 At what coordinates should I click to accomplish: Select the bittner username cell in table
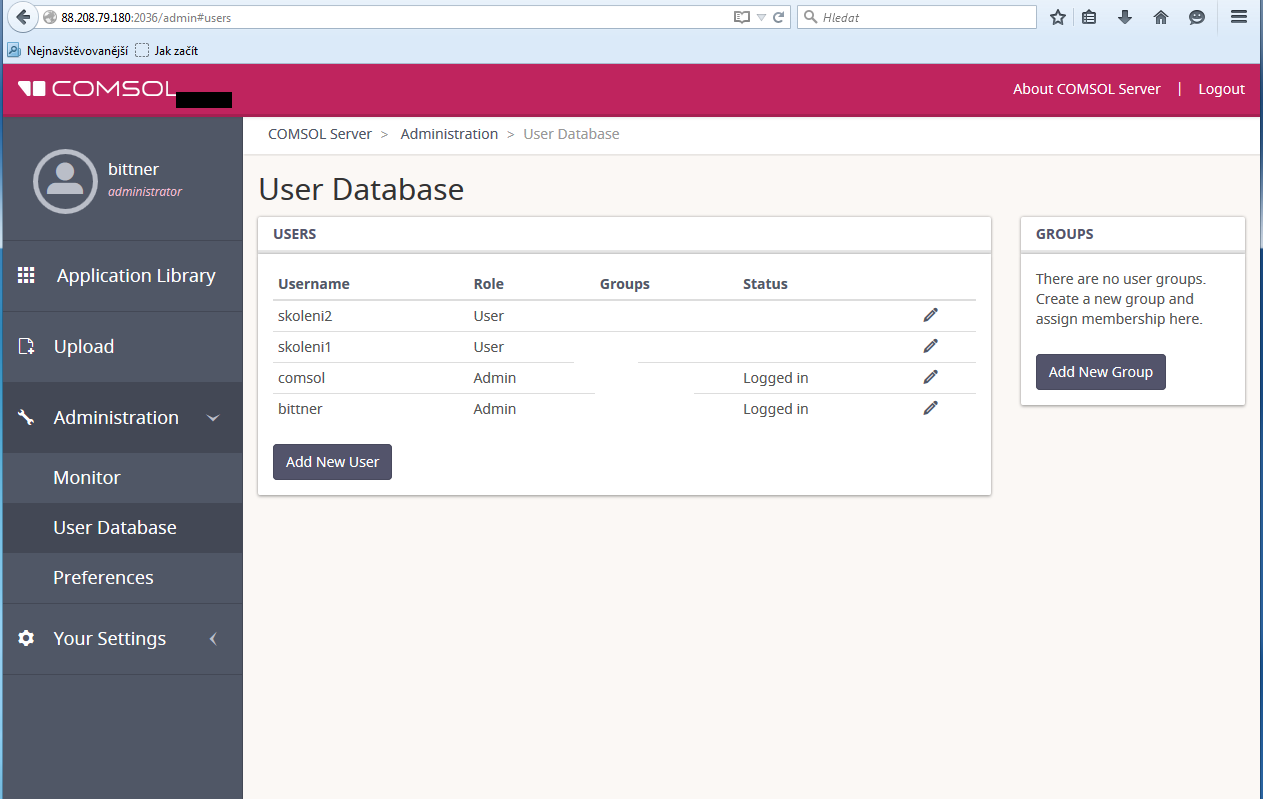300,409
